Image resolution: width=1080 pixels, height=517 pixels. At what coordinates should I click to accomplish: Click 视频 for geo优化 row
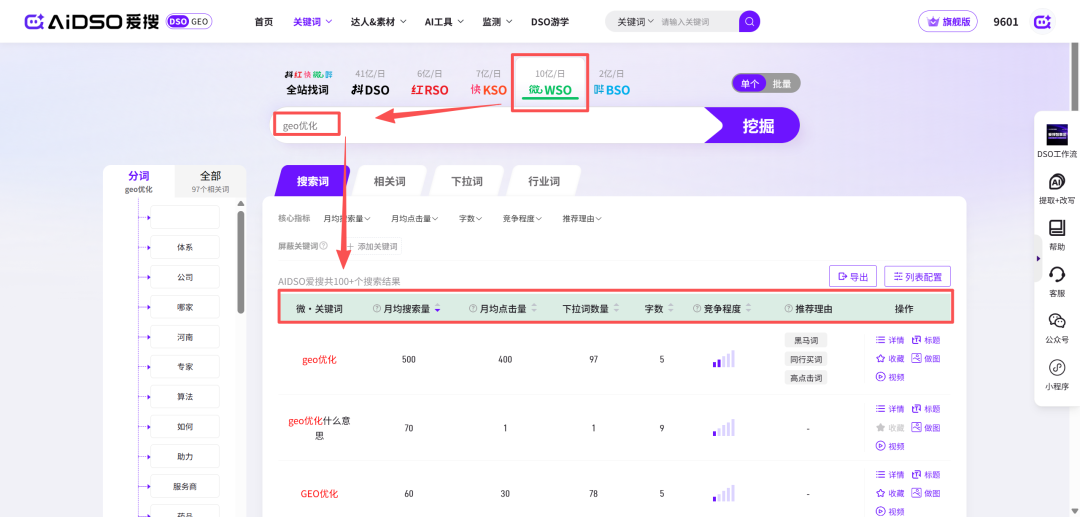pyautogui.click(x=890, y=377)
